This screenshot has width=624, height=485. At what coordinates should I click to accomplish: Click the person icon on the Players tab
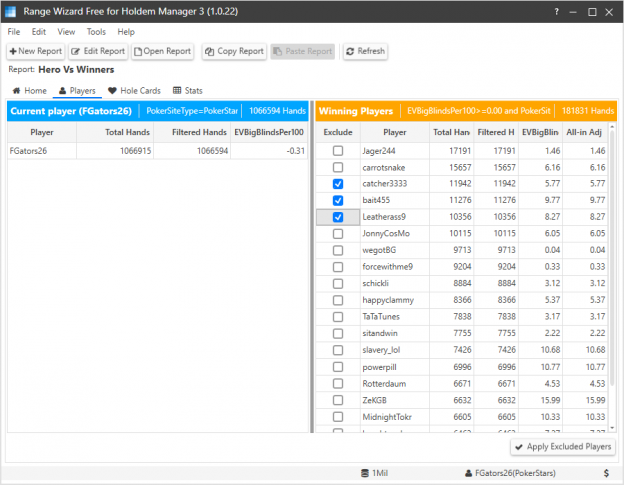62,91
